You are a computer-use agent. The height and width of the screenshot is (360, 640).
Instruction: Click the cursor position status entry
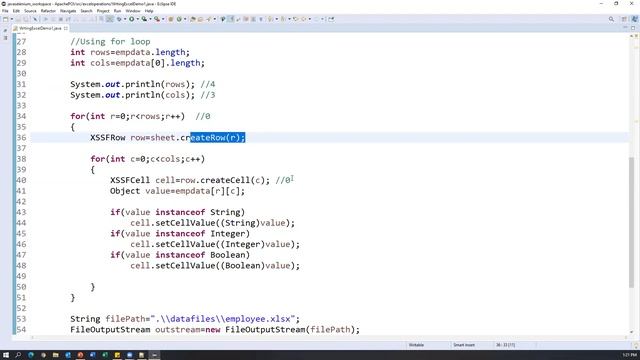[506, 345]
